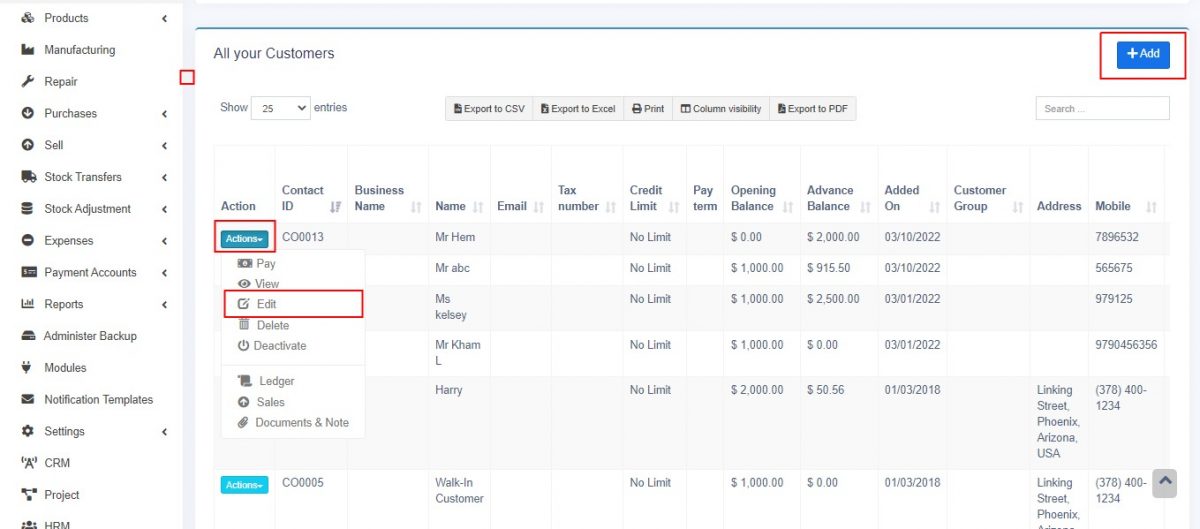Click the Notification Templates envelope icon
Screen dimensions: 1200x529
[28, 400]
